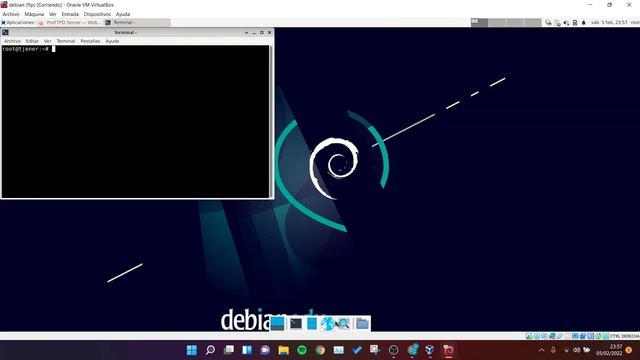The height and width of the screenshot is (360, 640).
Task: Click the Xfce notifications bell icon
Action: pyautogui.click(x=584, y=22)
